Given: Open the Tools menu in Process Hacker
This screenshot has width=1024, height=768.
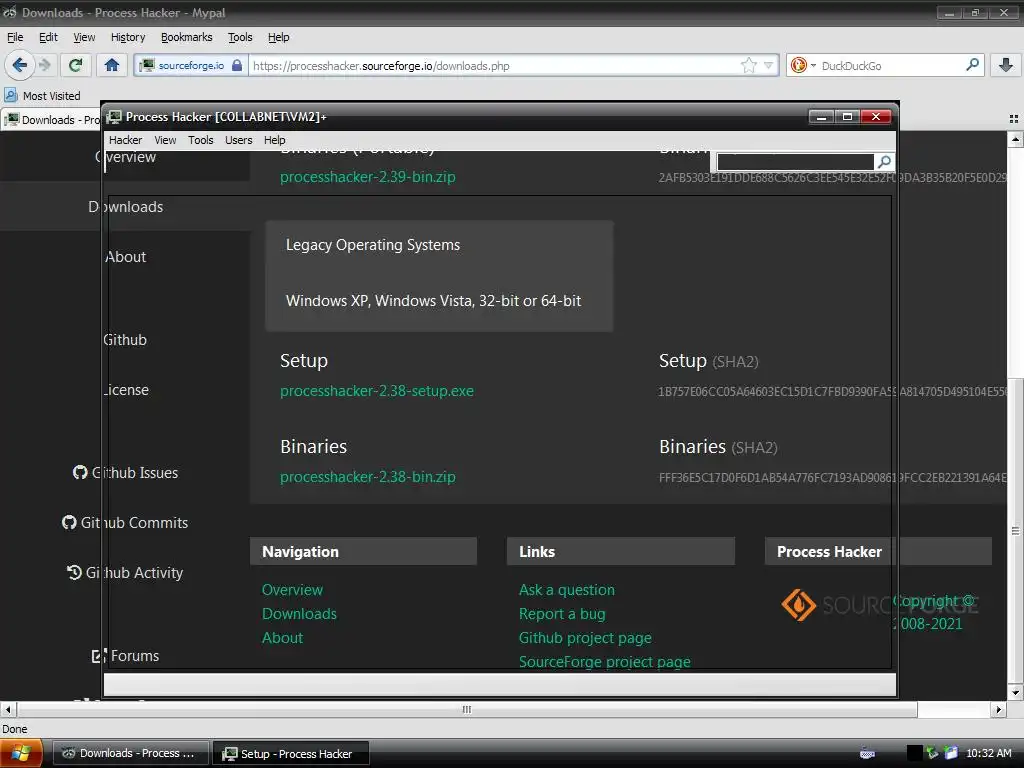Looking at the screenshot, I should (x=200, y=140).
